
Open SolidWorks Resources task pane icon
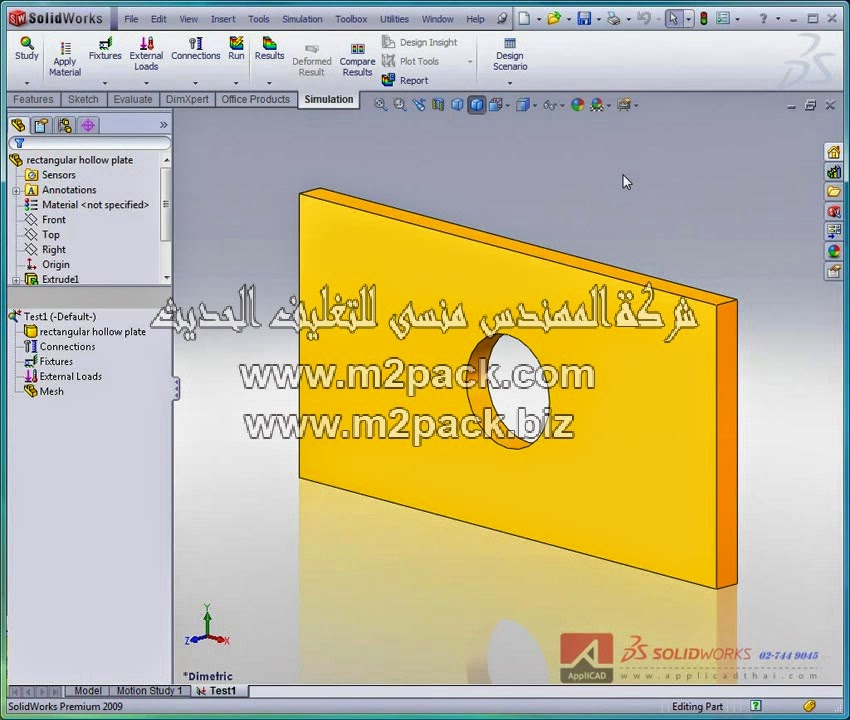point(834,152)
